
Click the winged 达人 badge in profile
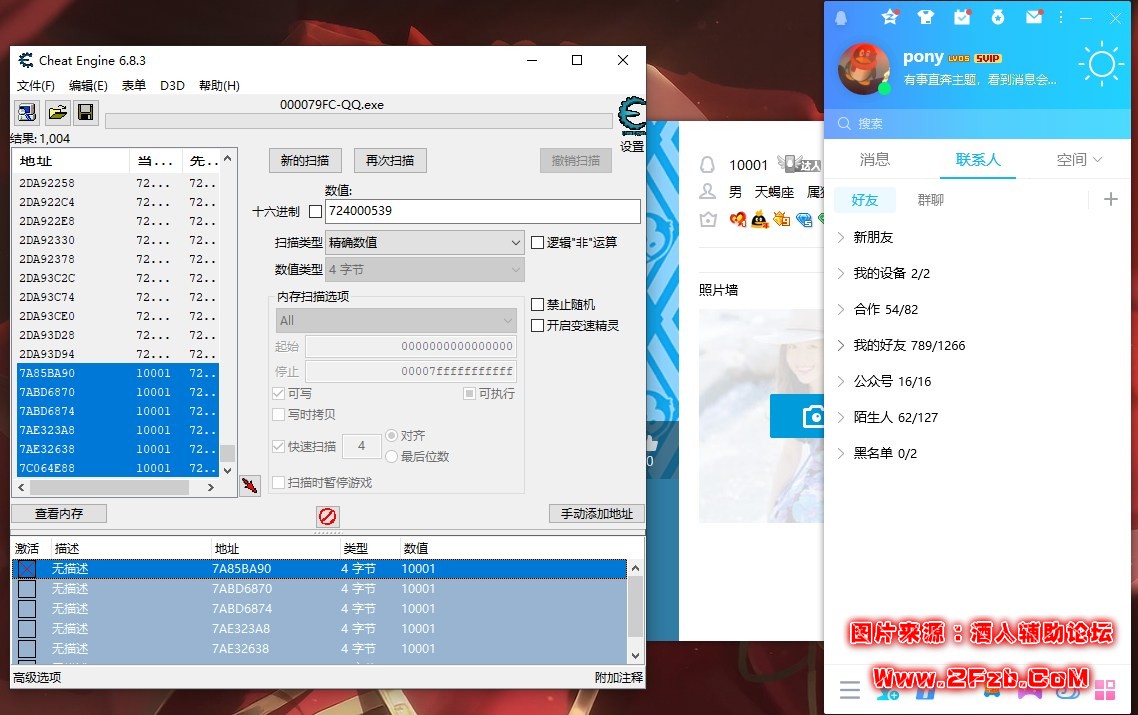pos(798,164)
